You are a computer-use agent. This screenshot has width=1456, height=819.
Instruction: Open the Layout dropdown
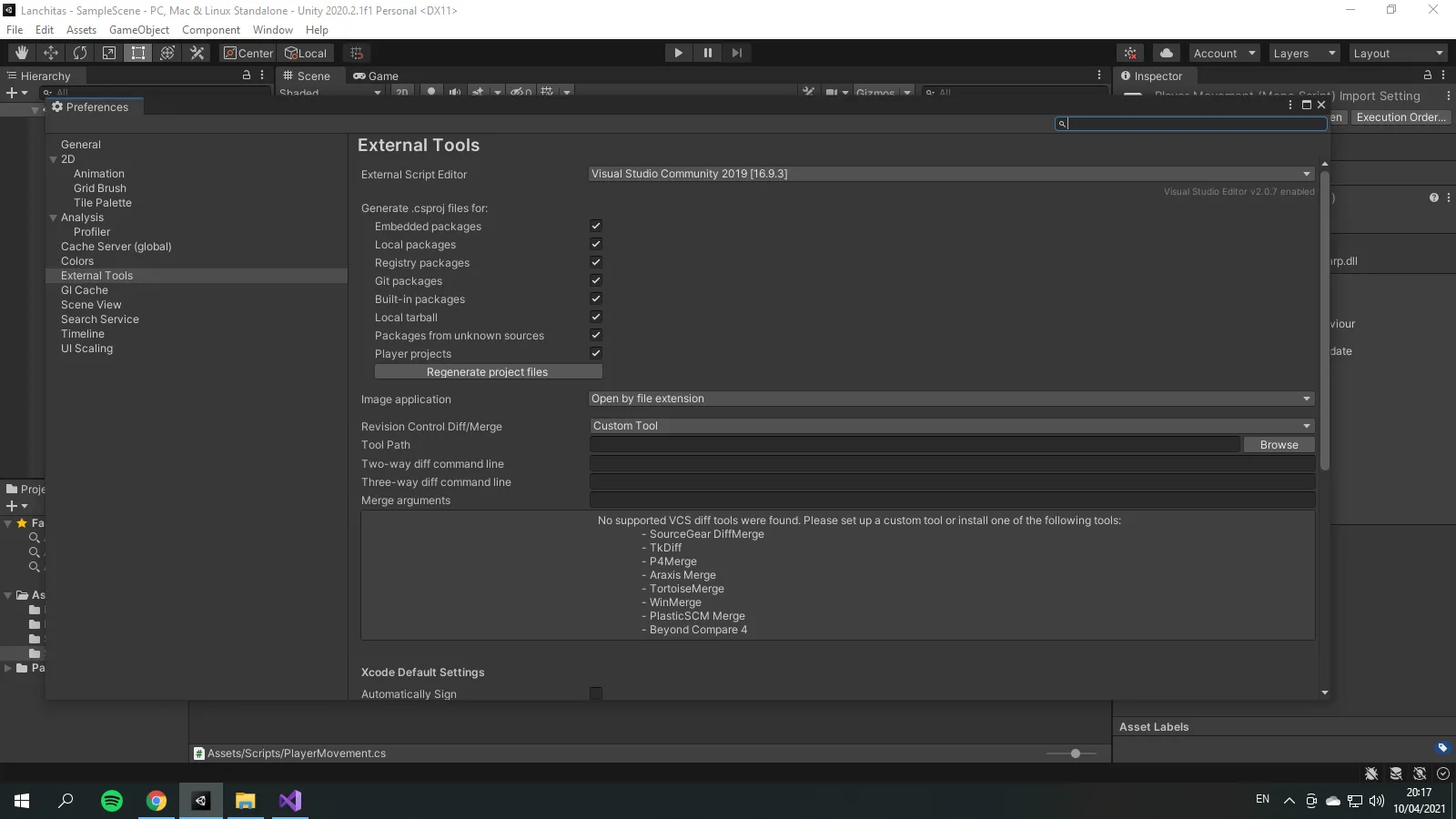click(1398, 53)
